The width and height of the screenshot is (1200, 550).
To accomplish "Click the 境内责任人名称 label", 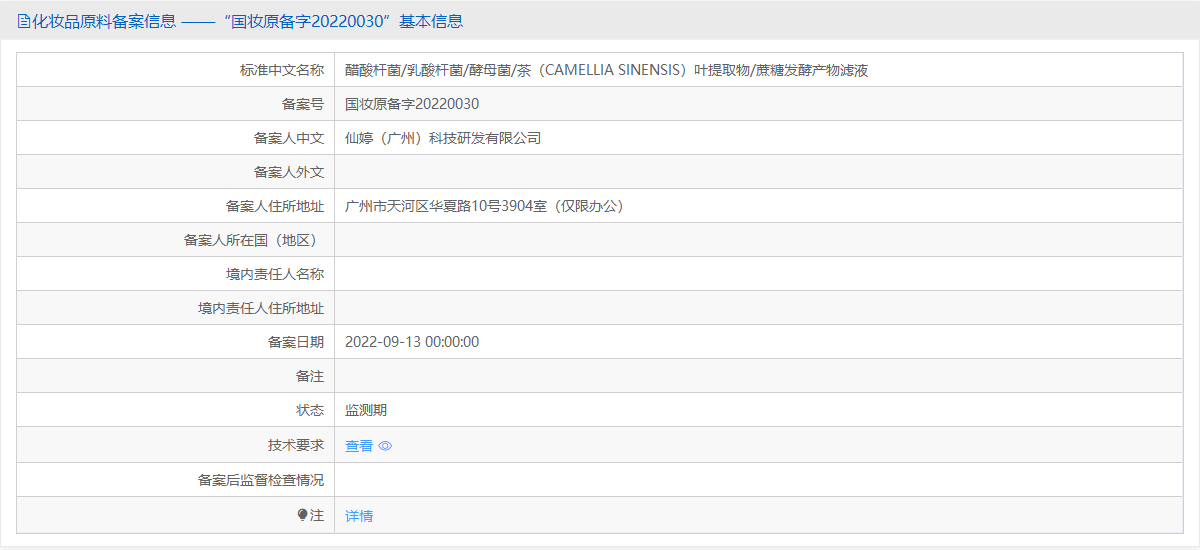I will coord(275,274).
